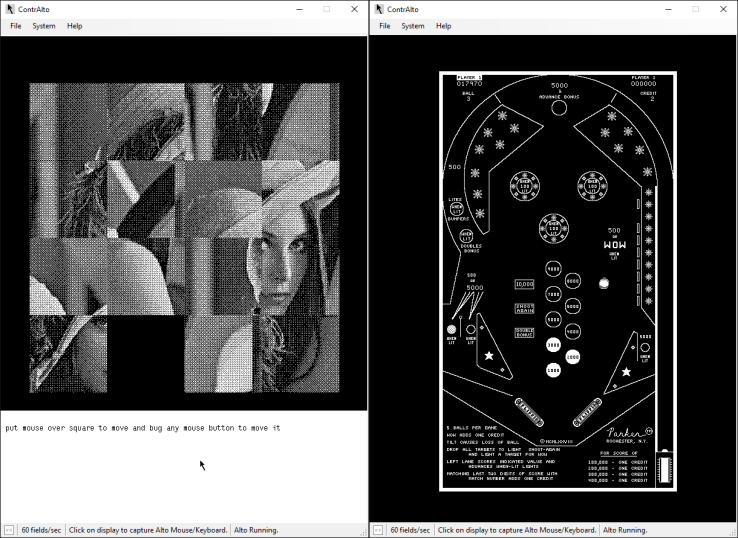Click star on left slingshot
Viewport: 738px width, 538px height.
[x=489, y=356]
